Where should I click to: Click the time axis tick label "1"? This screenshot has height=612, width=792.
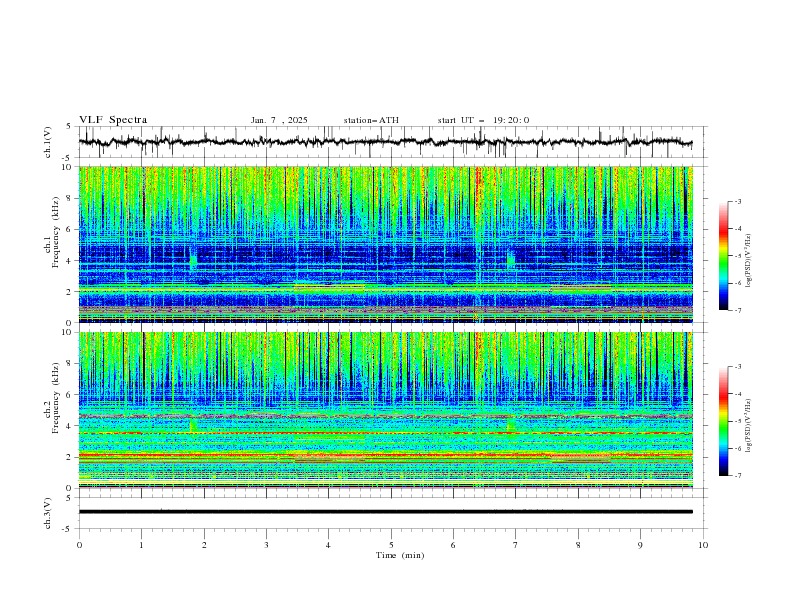[x=141, y=545]
